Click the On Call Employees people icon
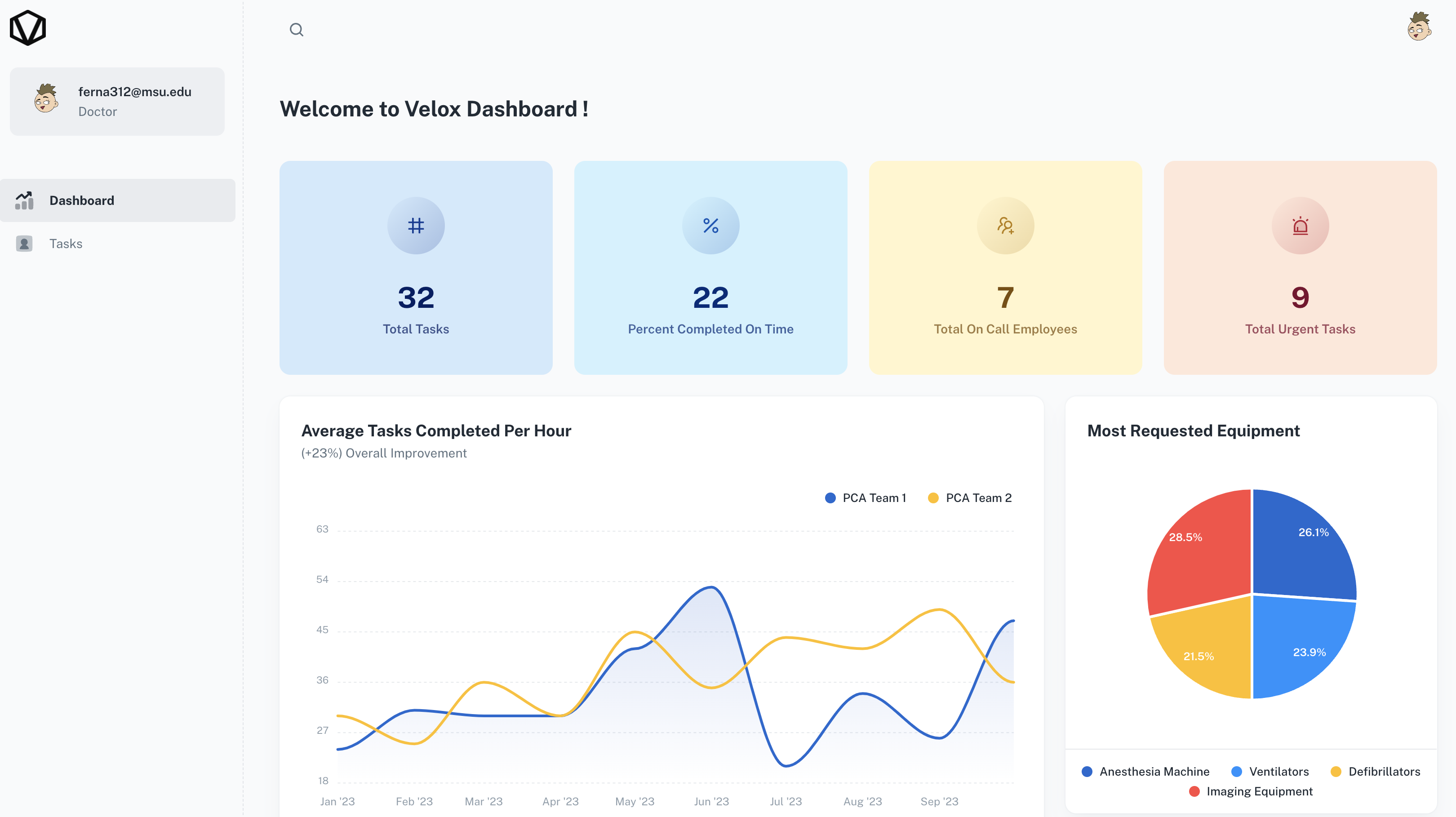The image size is (1456, 817). (1005, 226)
